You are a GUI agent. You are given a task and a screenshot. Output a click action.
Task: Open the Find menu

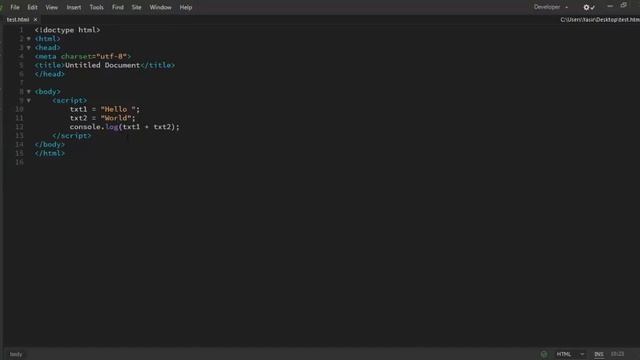click(x=118, y=7)
